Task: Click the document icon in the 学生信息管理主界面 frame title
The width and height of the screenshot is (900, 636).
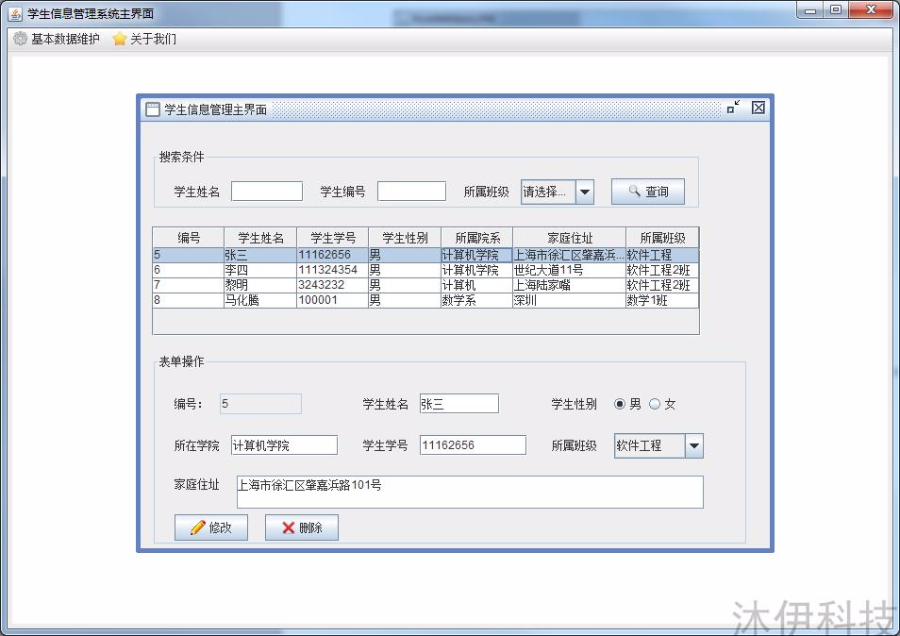Action: pos(152,108)
